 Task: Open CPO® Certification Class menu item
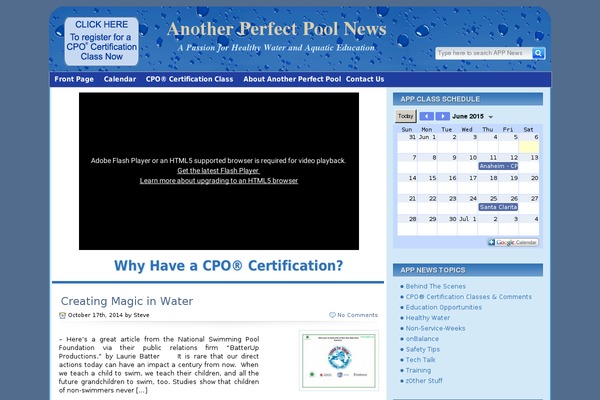click(189, 79)
